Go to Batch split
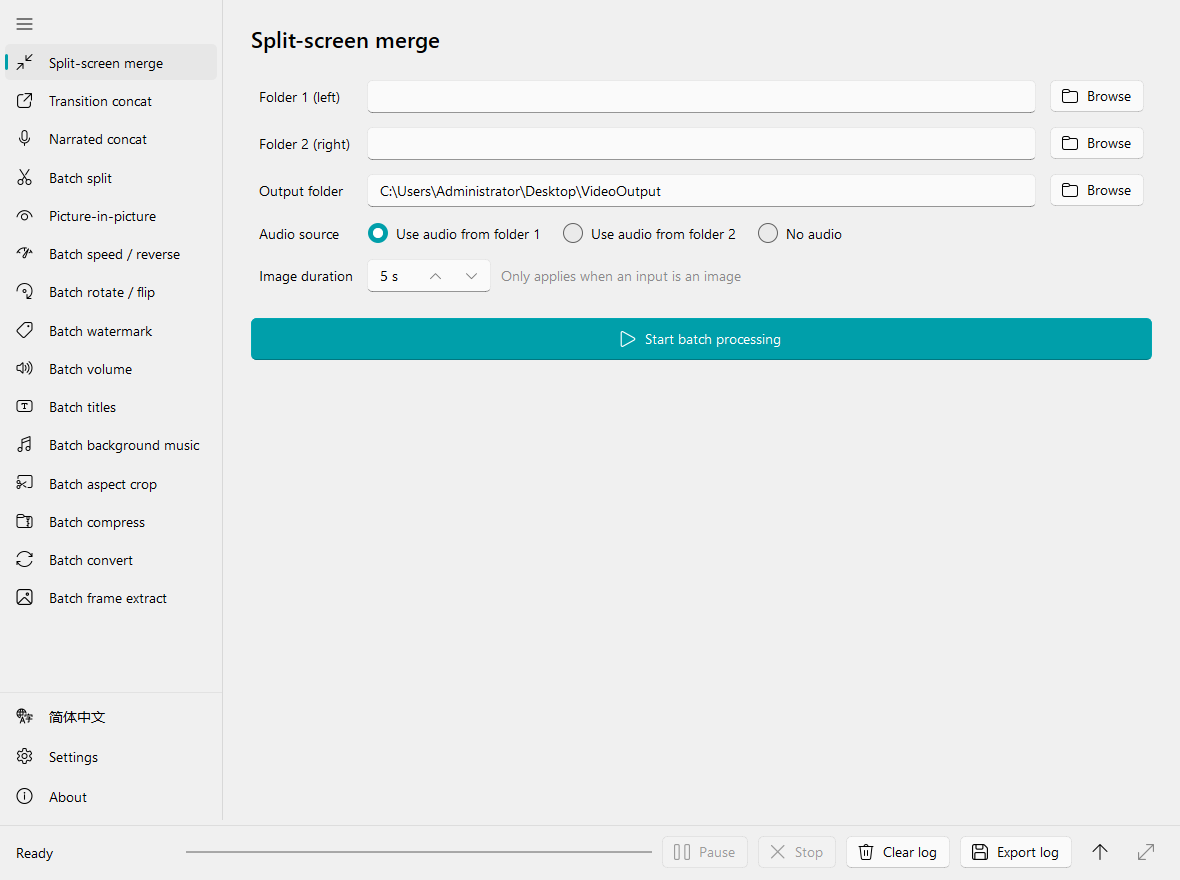 pyautogui.click(x=111, y=178)
